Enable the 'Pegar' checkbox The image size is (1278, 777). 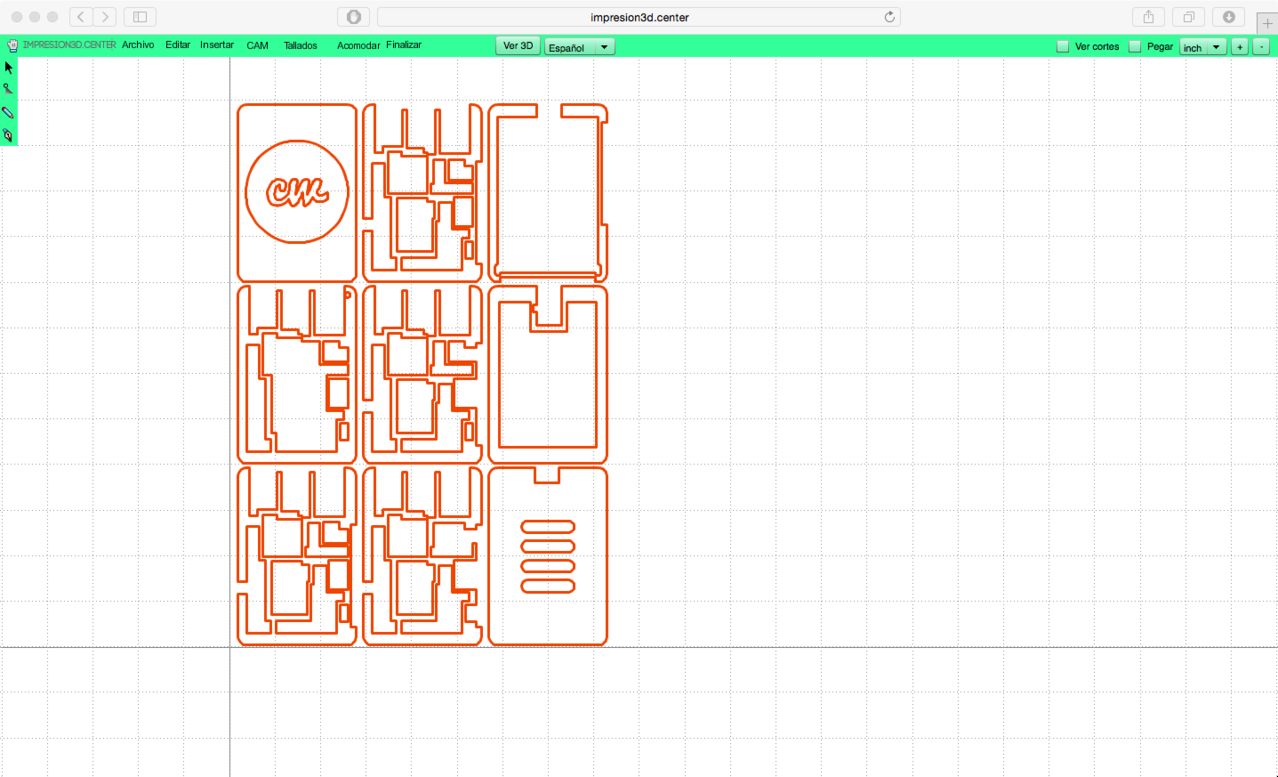1135,46
